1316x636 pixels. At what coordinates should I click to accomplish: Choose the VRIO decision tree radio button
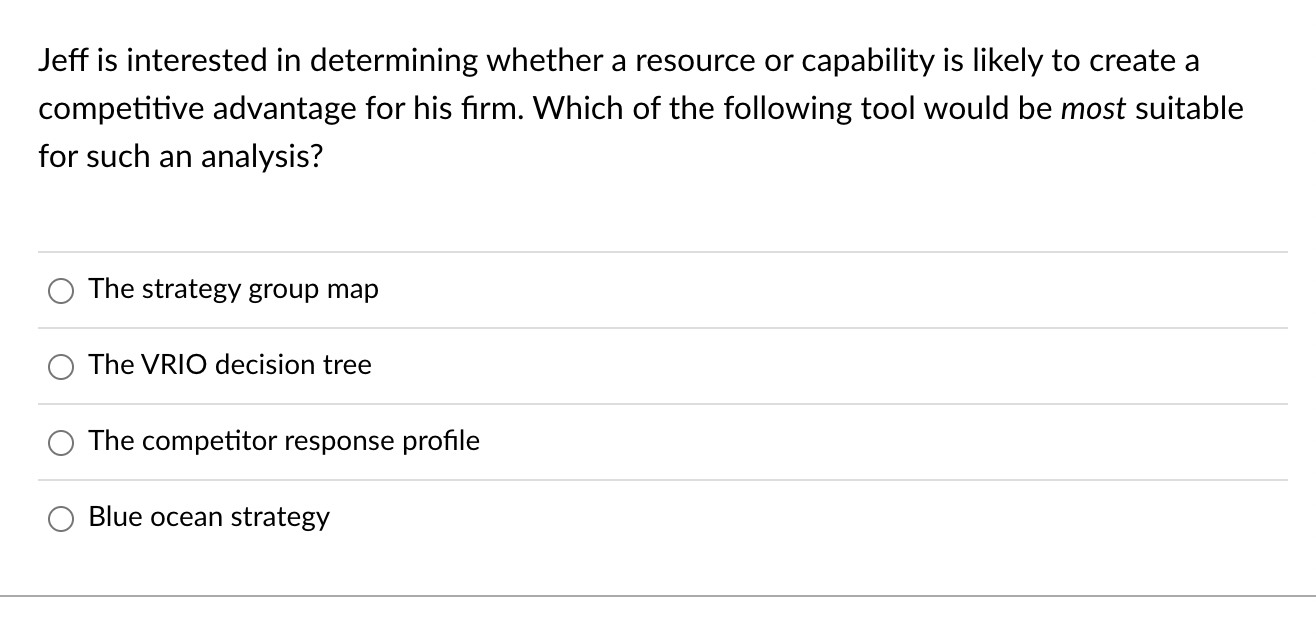[61, 367]
